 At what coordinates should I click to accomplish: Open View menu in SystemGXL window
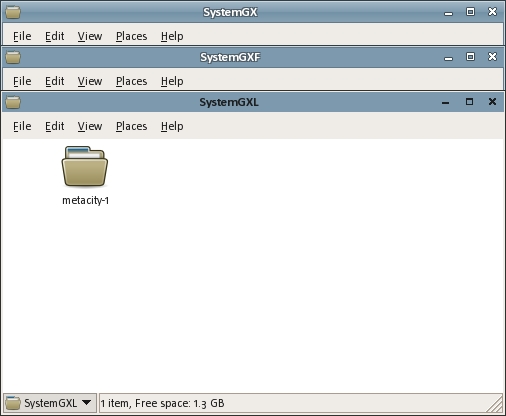[x=90, y=126]
